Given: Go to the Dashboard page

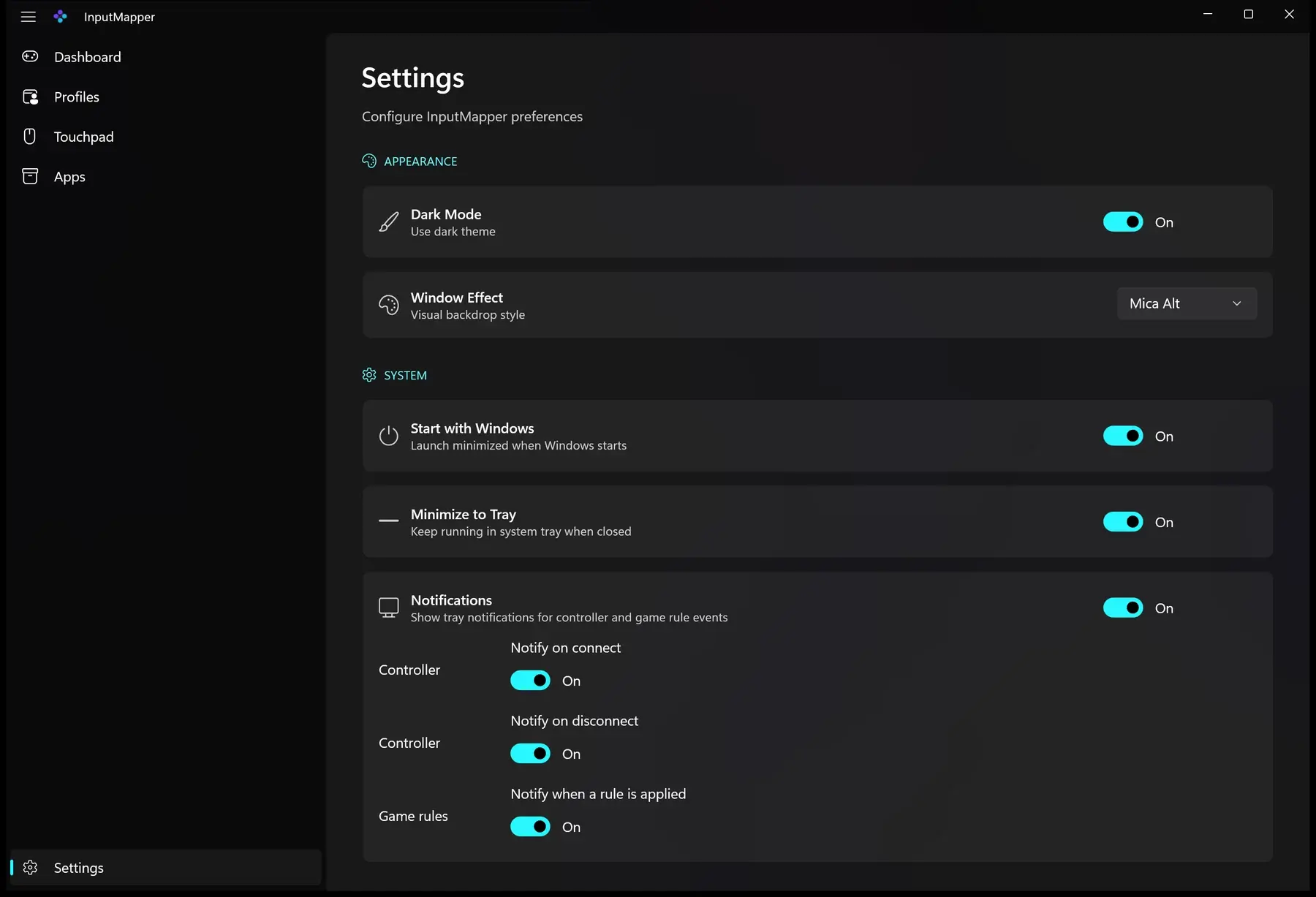Looking at the screenshot, I should coord(167,56).
